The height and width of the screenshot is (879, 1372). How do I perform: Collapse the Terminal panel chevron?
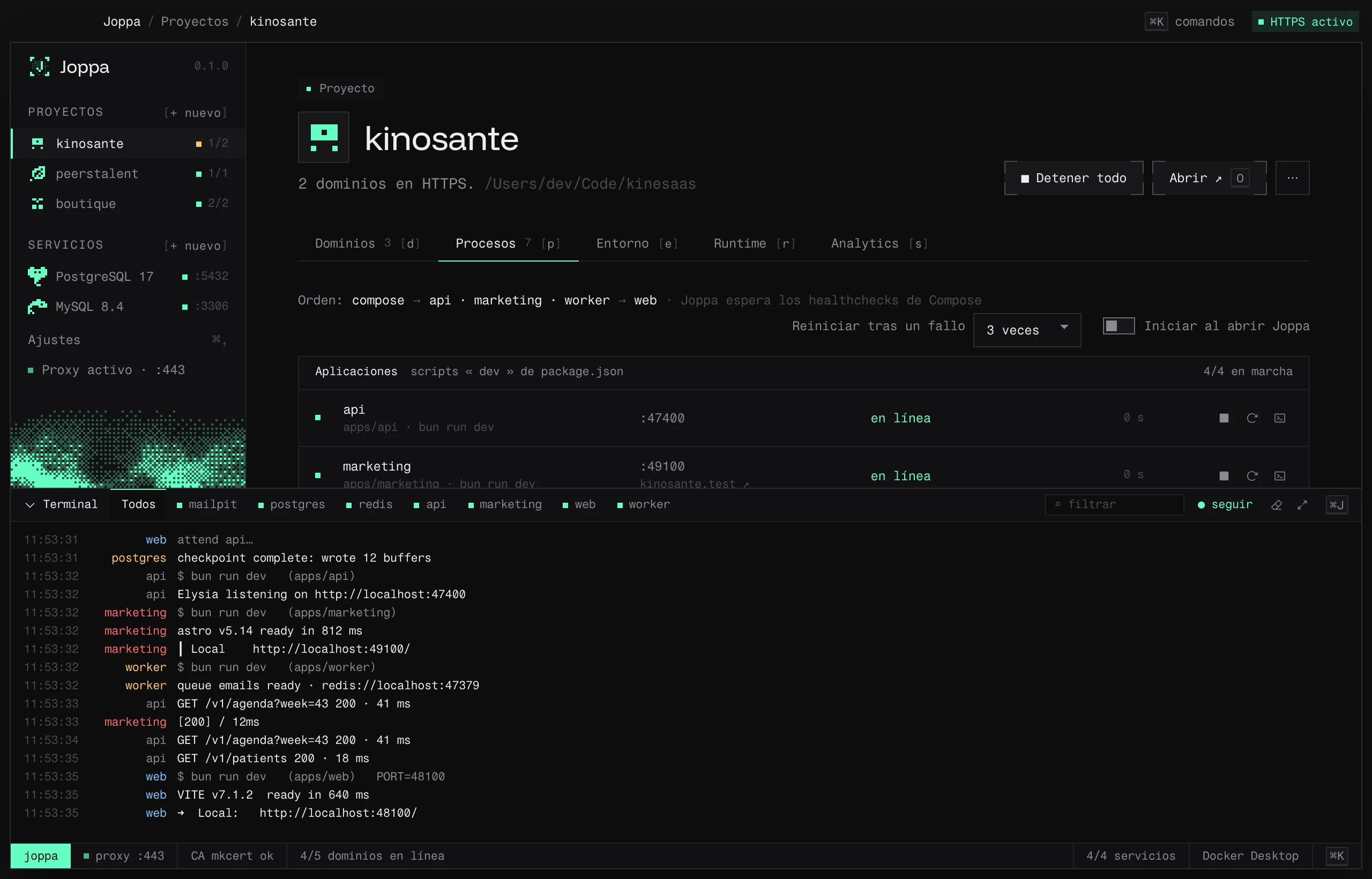(30, 504)
